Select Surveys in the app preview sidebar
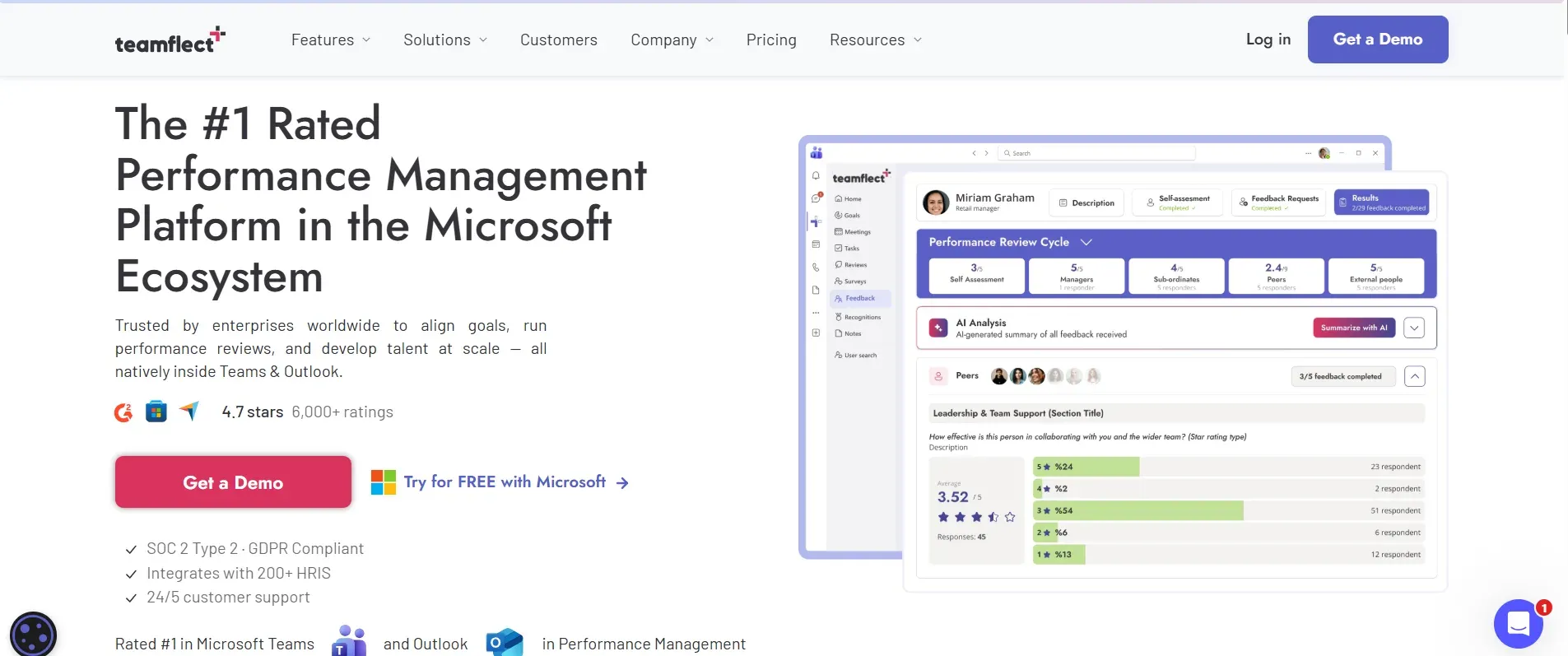 pyautogui.click(x=850, y=281)
